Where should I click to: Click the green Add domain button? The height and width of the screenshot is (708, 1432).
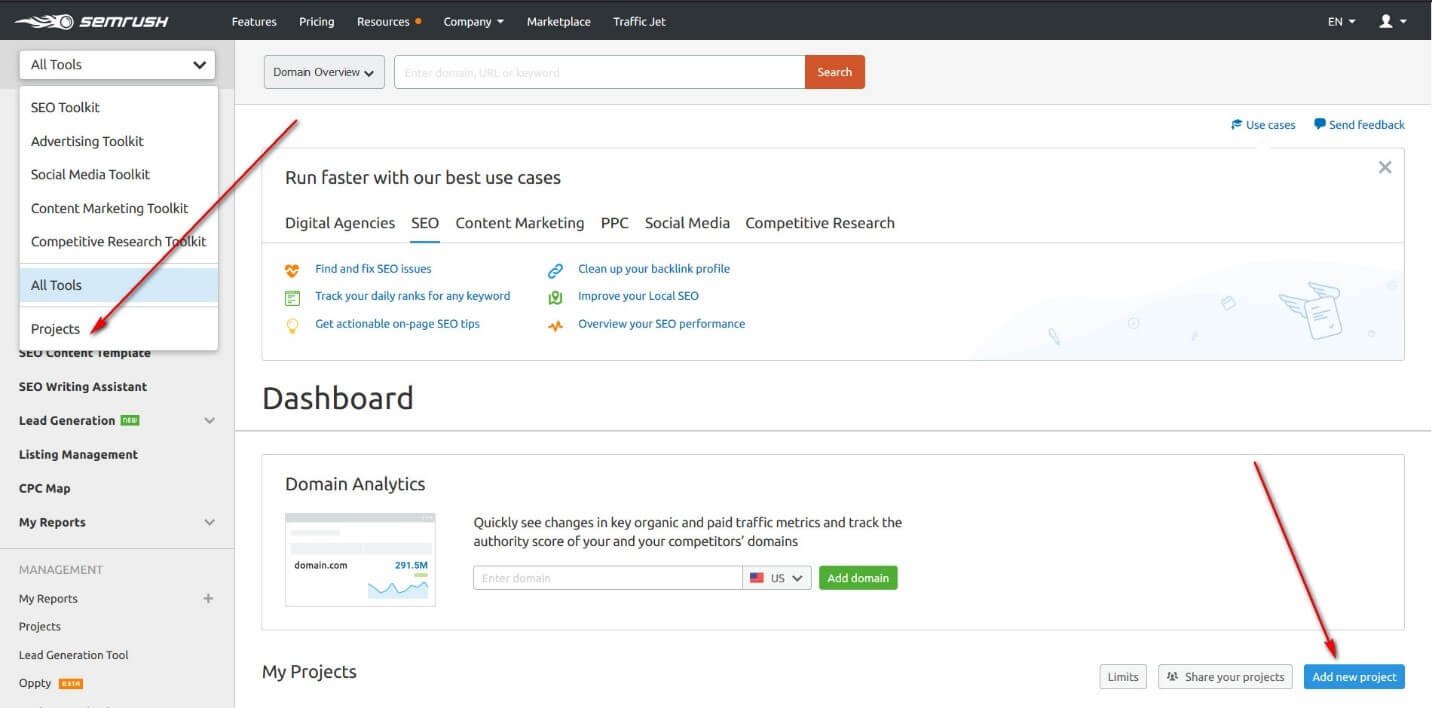(858, 578)
